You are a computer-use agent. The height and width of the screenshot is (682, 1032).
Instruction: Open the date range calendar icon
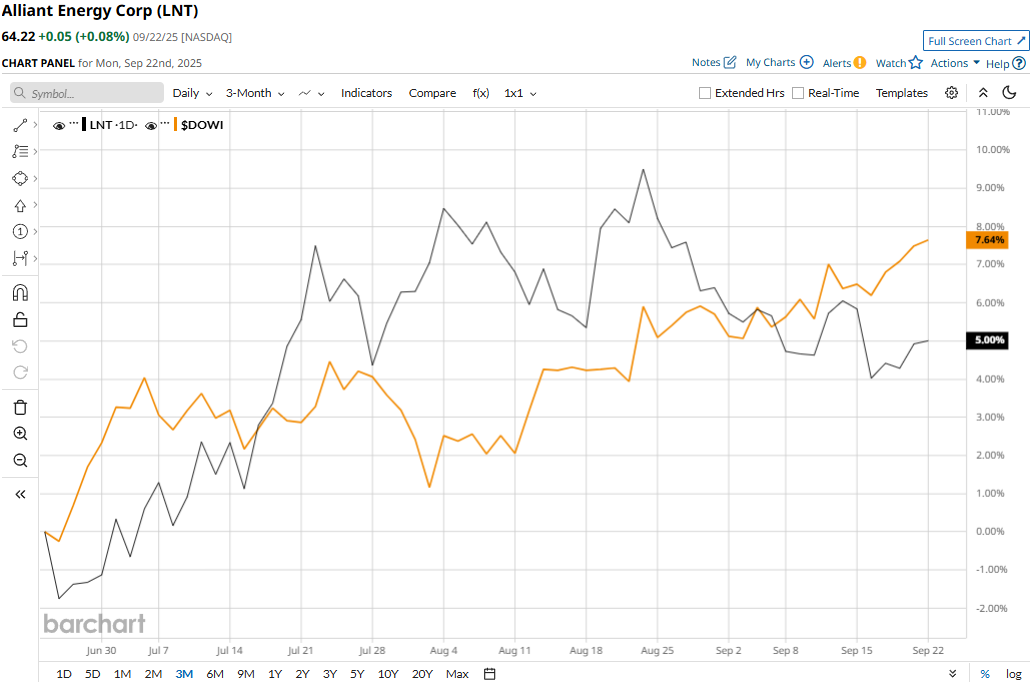click(x=489, y=673)
